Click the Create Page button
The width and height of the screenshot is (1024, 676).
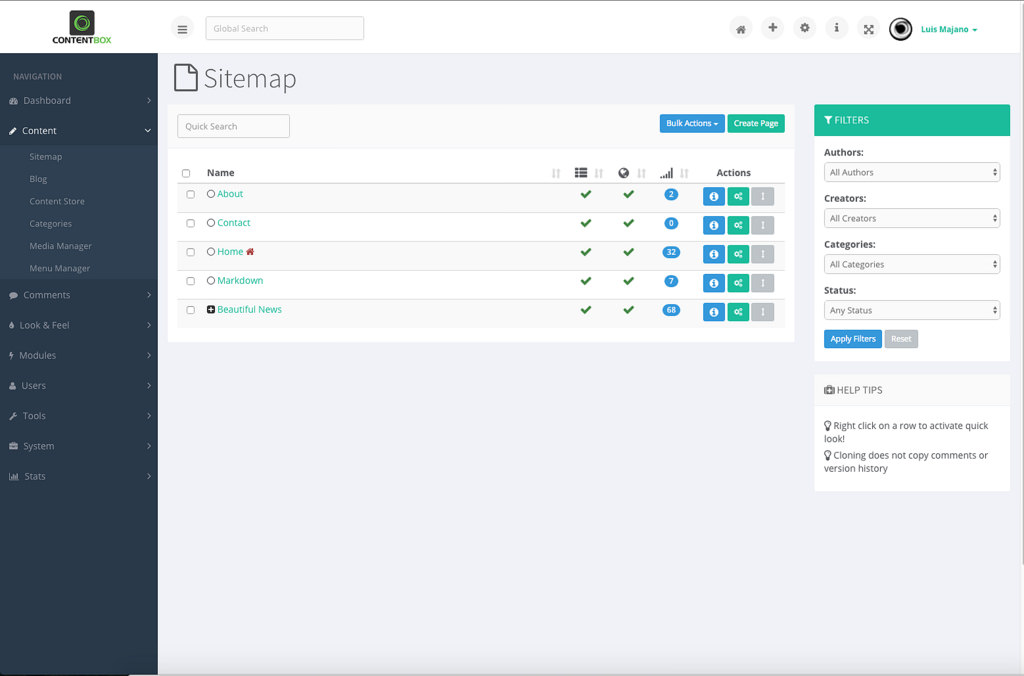pos(755,123)
